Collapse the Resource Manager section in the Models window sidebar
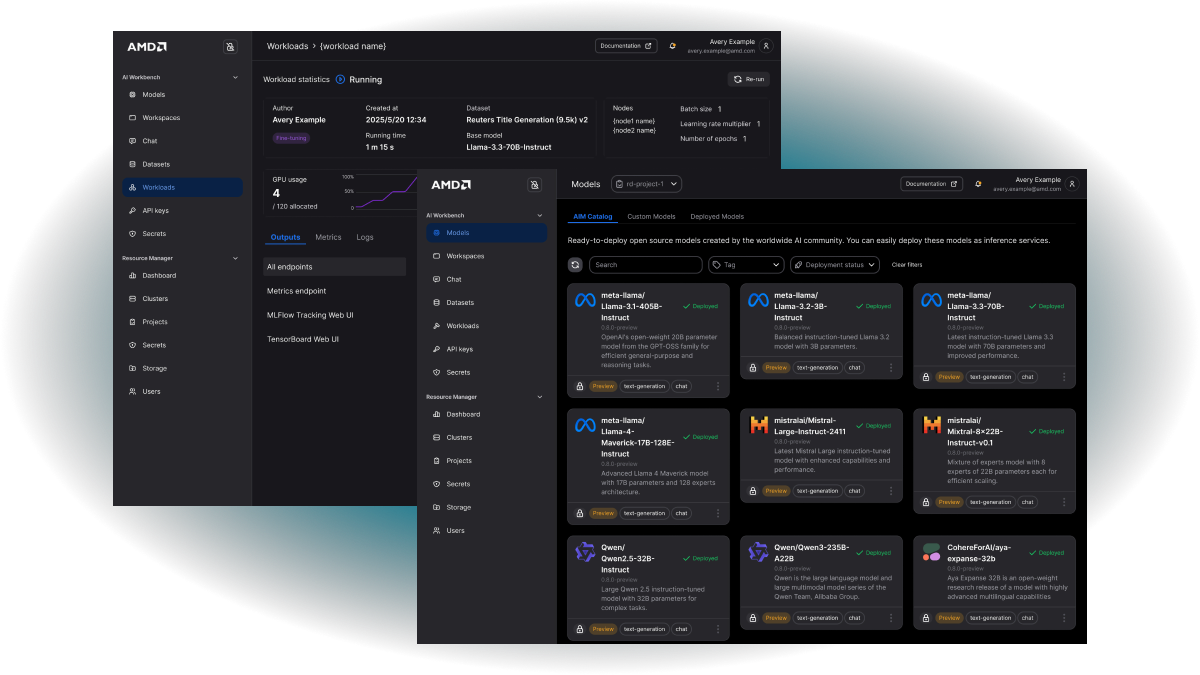The width and height of the screenshot is (1200, 675). [540, 397]
